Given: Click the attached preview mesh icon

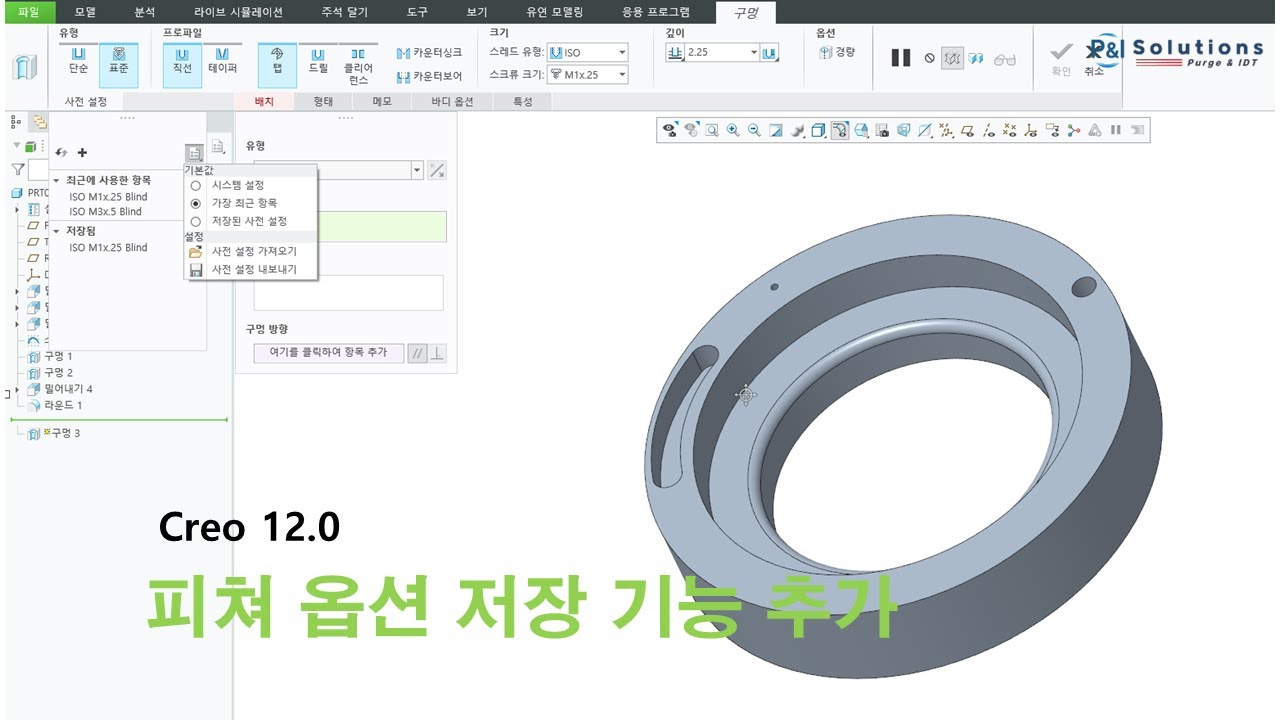Looking at the screenshot, I should pos(952,58).
